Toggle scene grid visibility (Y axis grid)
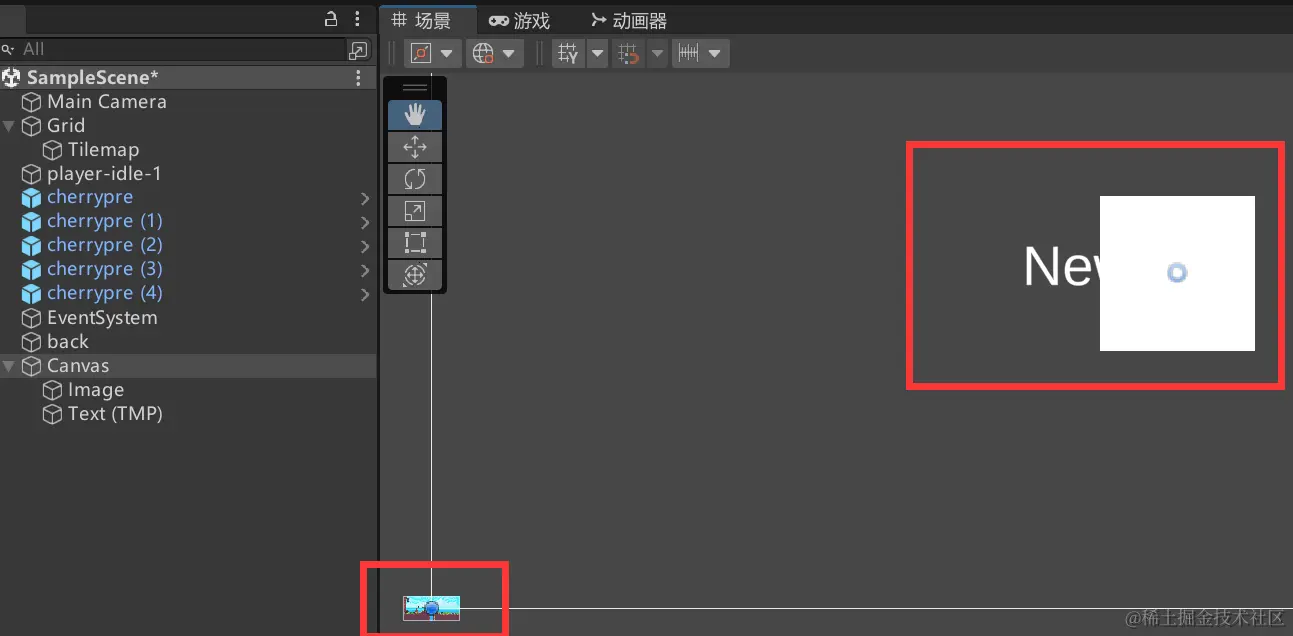The width and height of the screenshot is (1293, 636). click(568, 53)
